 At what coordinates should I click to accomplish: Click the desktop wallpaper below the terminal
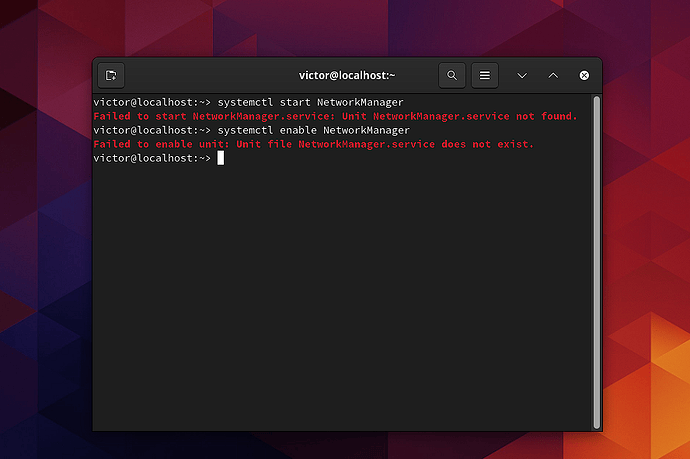pyautogui.click(x=345, y=446)
